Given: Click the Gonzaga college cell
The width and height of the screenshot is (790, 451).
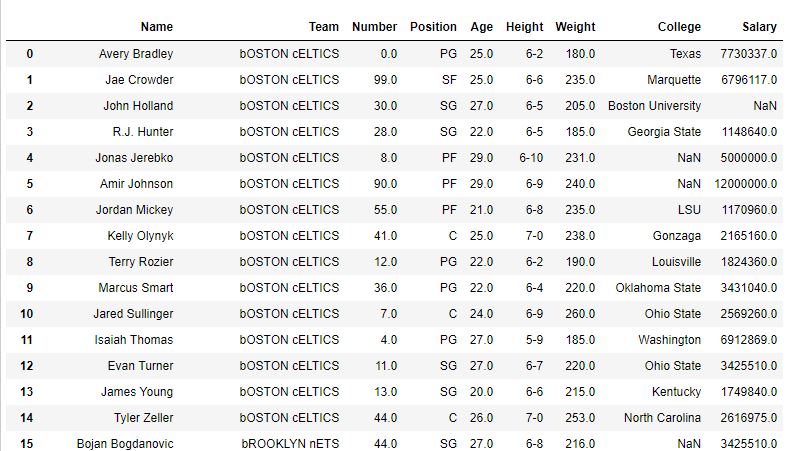Looking at the screenshot, I should pos(677,236).
